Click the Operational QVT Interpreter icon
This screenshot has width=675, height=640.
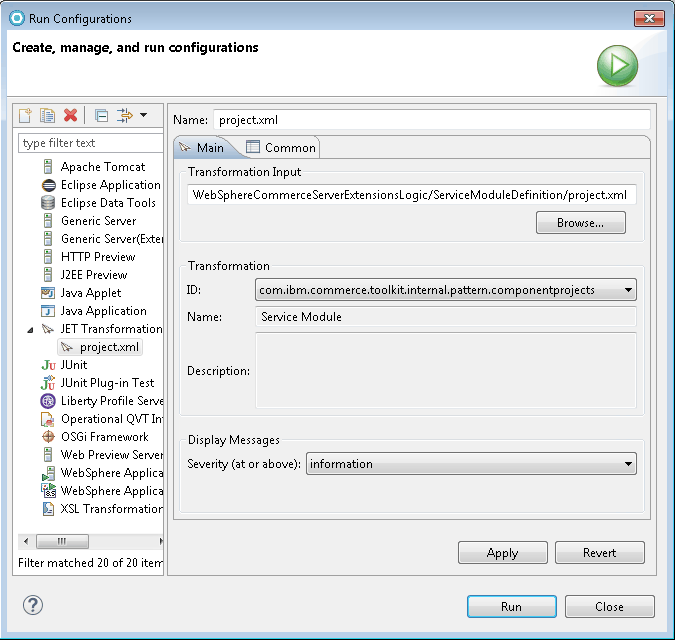click(48, 419)
